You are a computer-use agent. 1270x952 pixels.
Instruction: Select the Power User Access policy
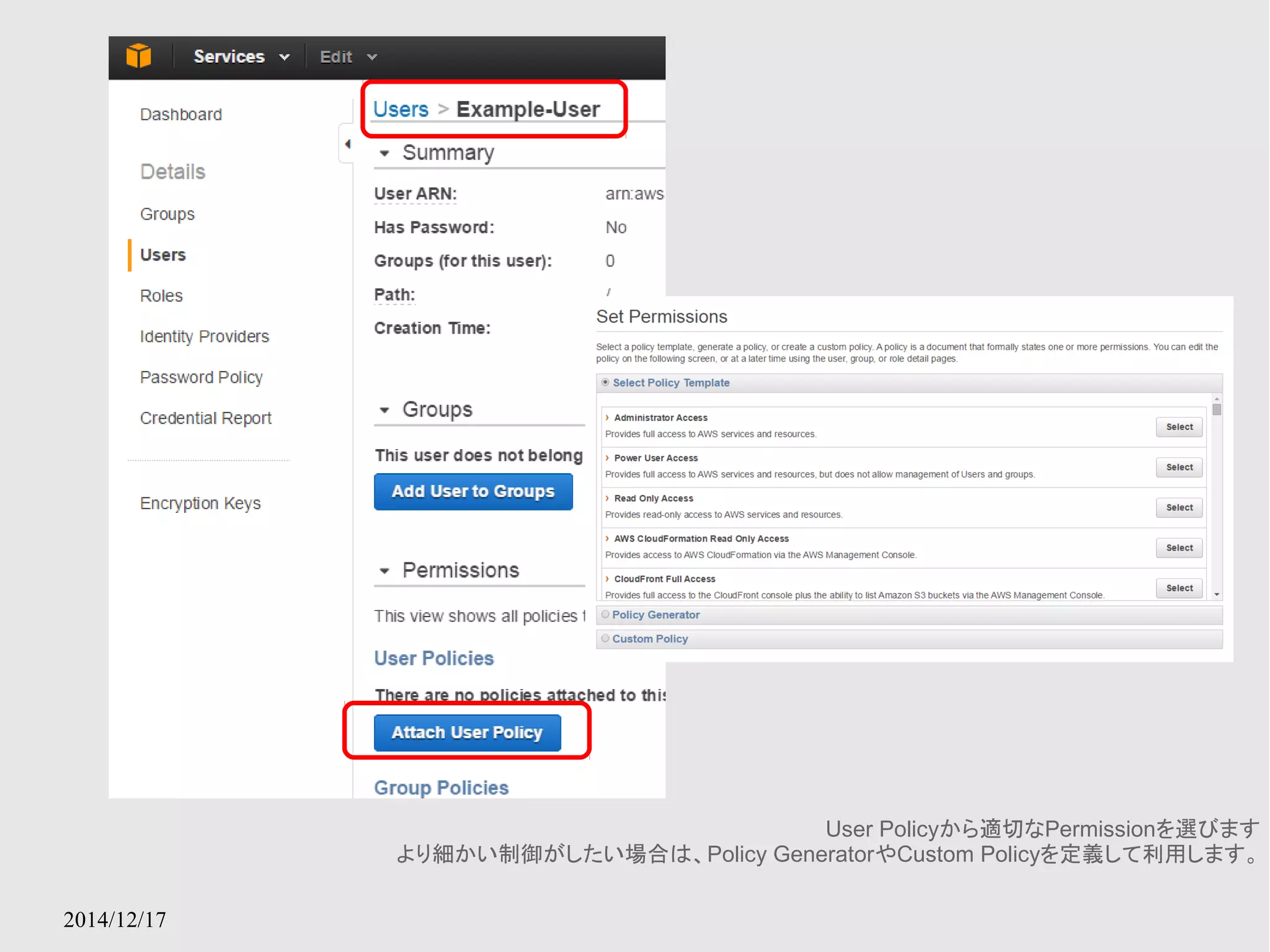click(1179, 467)
